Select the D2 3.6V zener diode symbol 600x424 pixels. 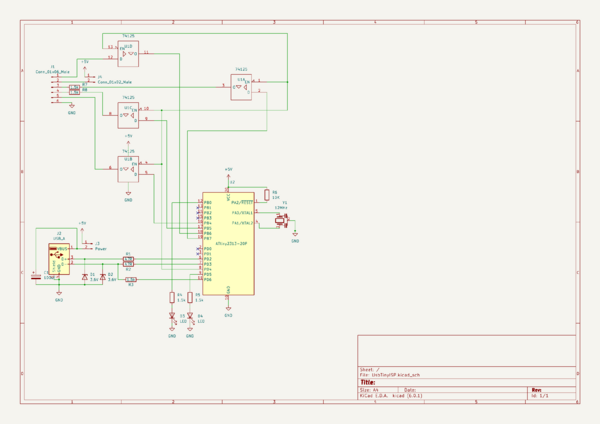coord(103,277)
